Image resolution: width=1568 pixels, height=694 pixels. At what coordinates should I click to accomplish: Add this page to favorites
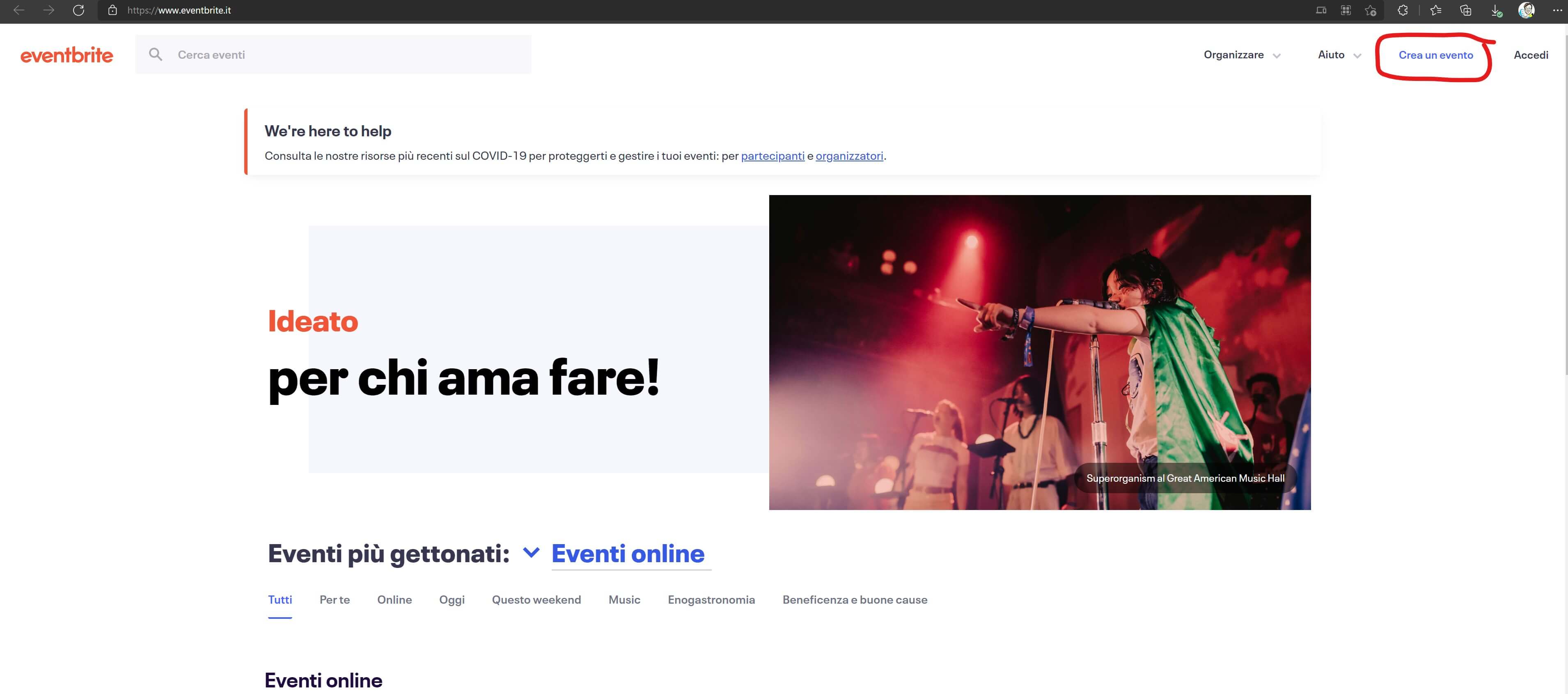(x=1370, y=10)
